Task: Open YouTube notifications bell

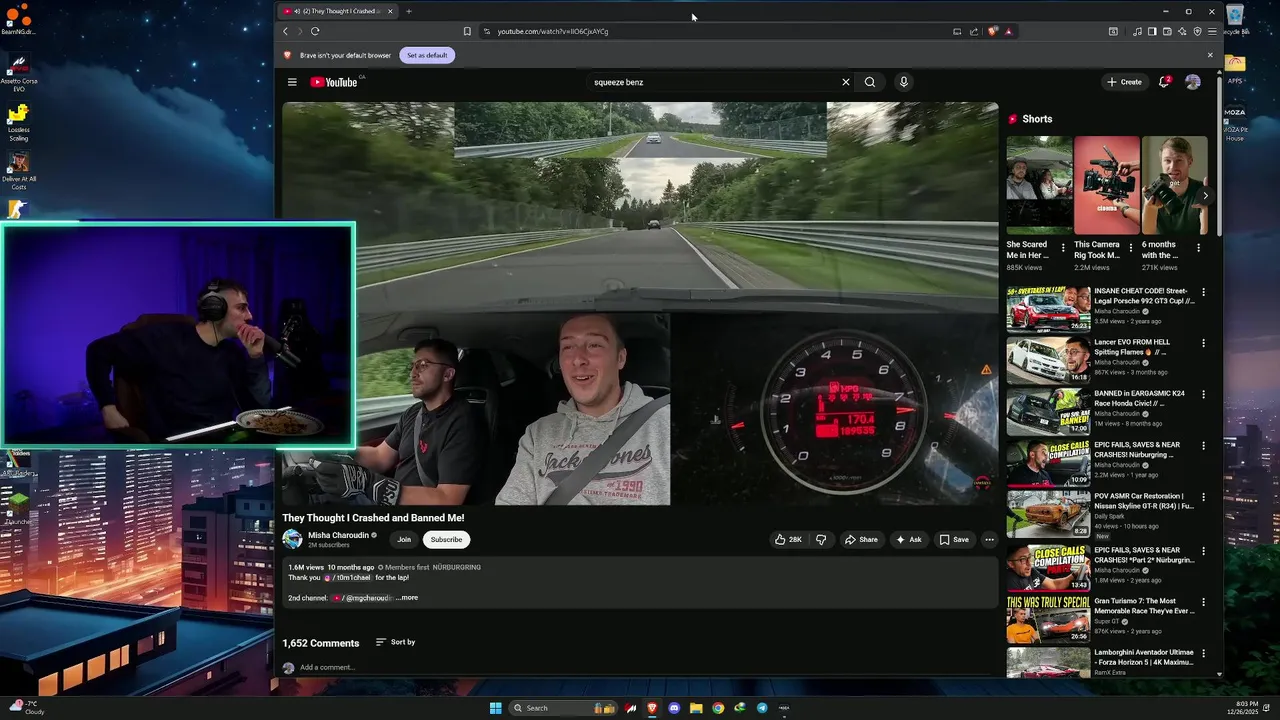Action: click(1164, 82)
